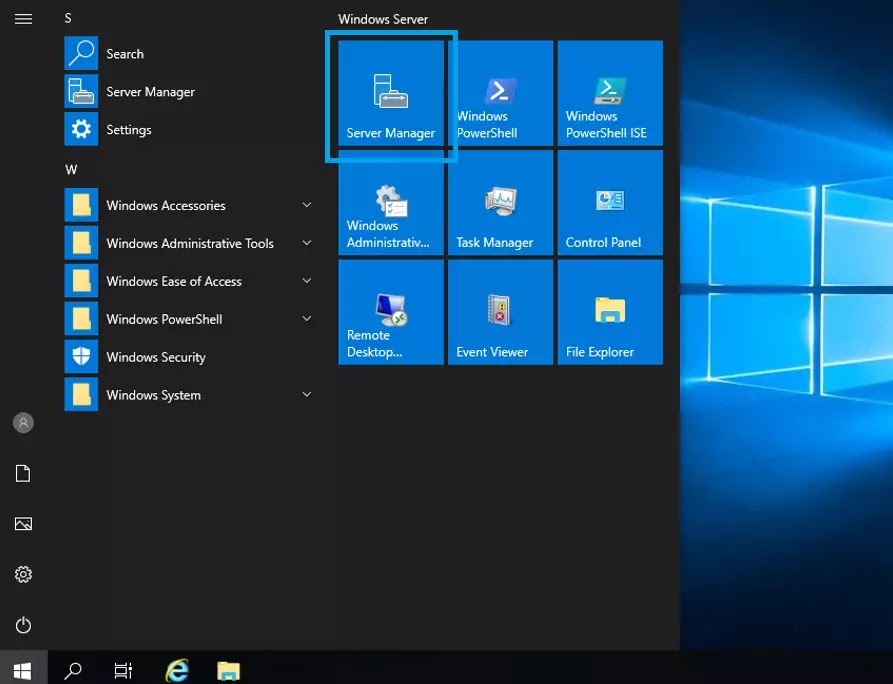
Task: Click the Windows Server group title
Action: (383, 19)
